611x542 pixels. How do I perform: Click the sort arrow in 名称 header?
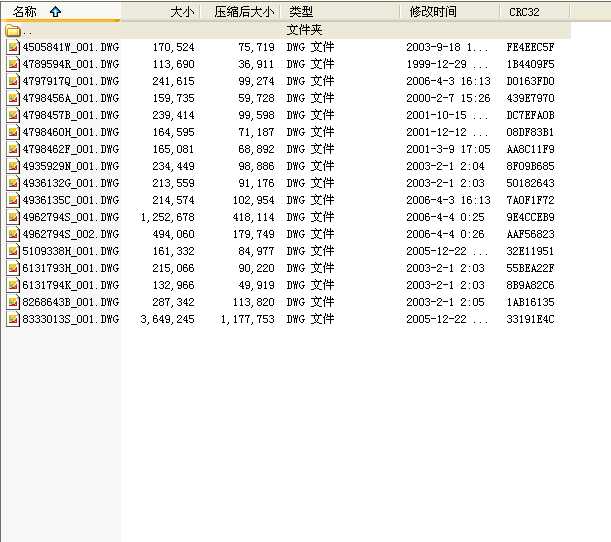[55, 12]
